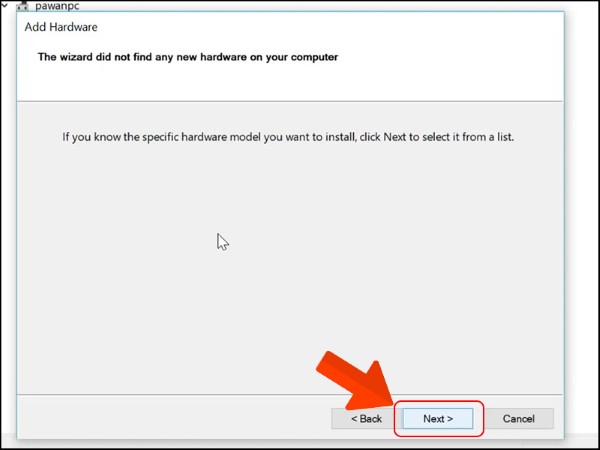This screenshot has width=600, height=450.
Task: Click the pawanpc computer icon
Action: click(x=23, y=5)
